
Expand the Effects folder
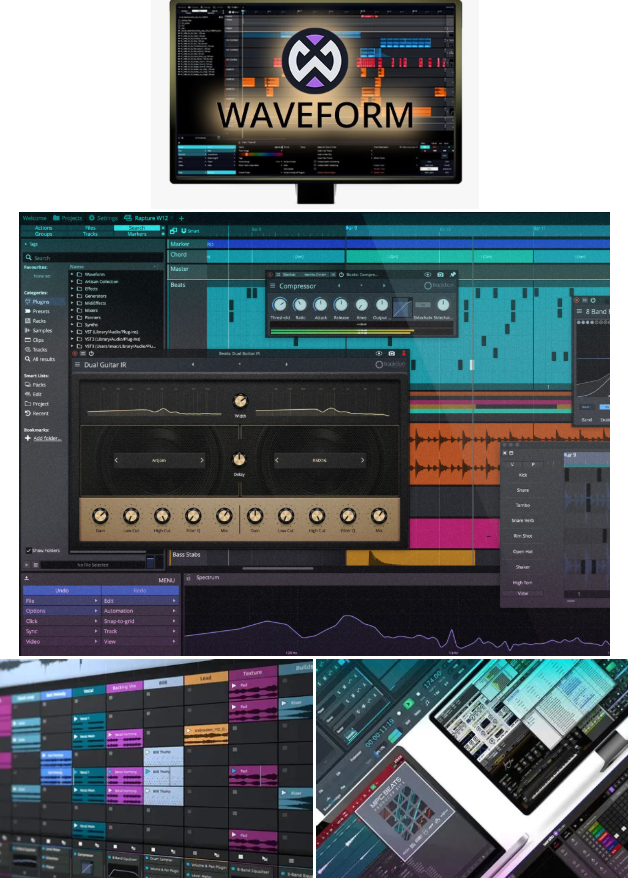click(x=72, y=289)
